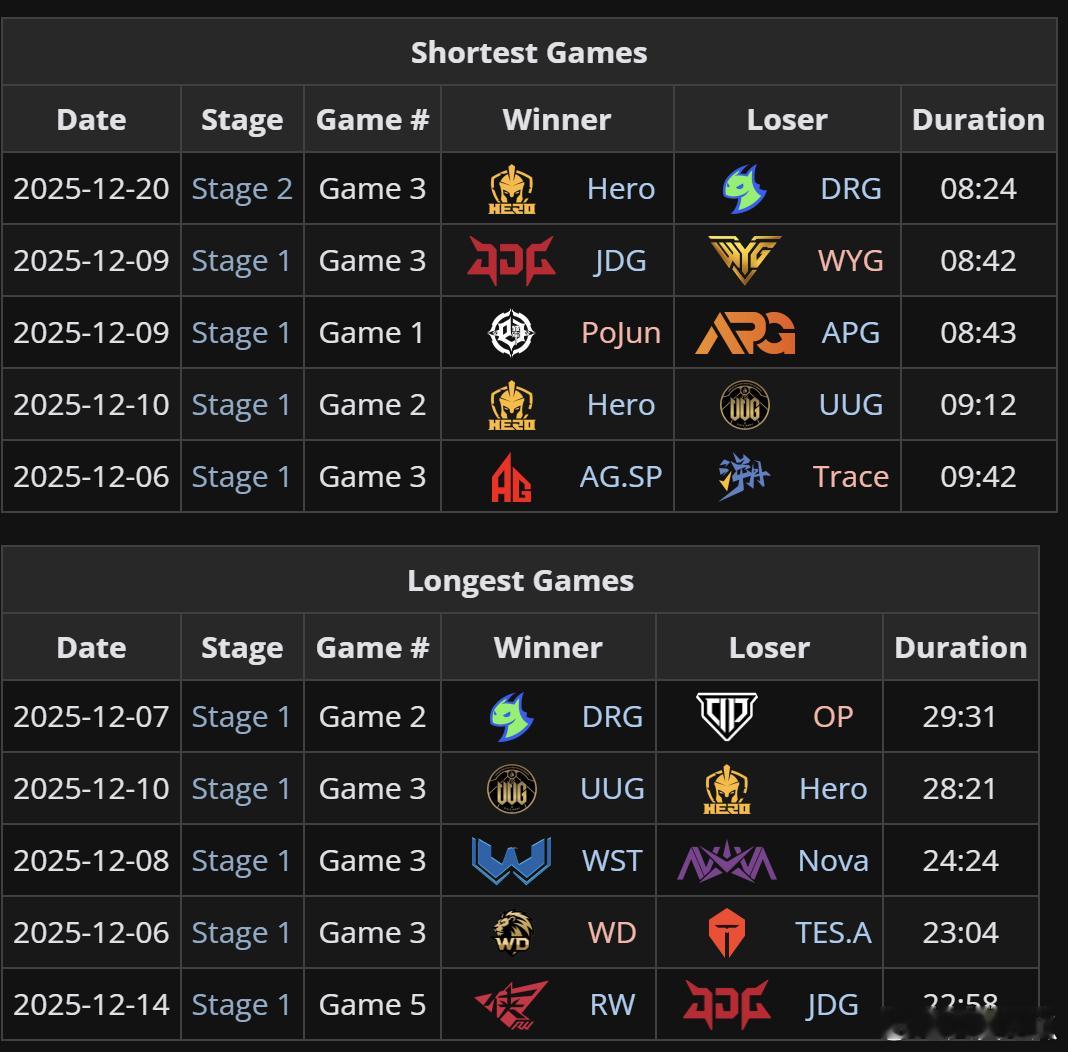The width and height of the screenshot is (1068, 1052).
Task: Click the Duration header in Shortest Games
Action: (x=978, y=120)
